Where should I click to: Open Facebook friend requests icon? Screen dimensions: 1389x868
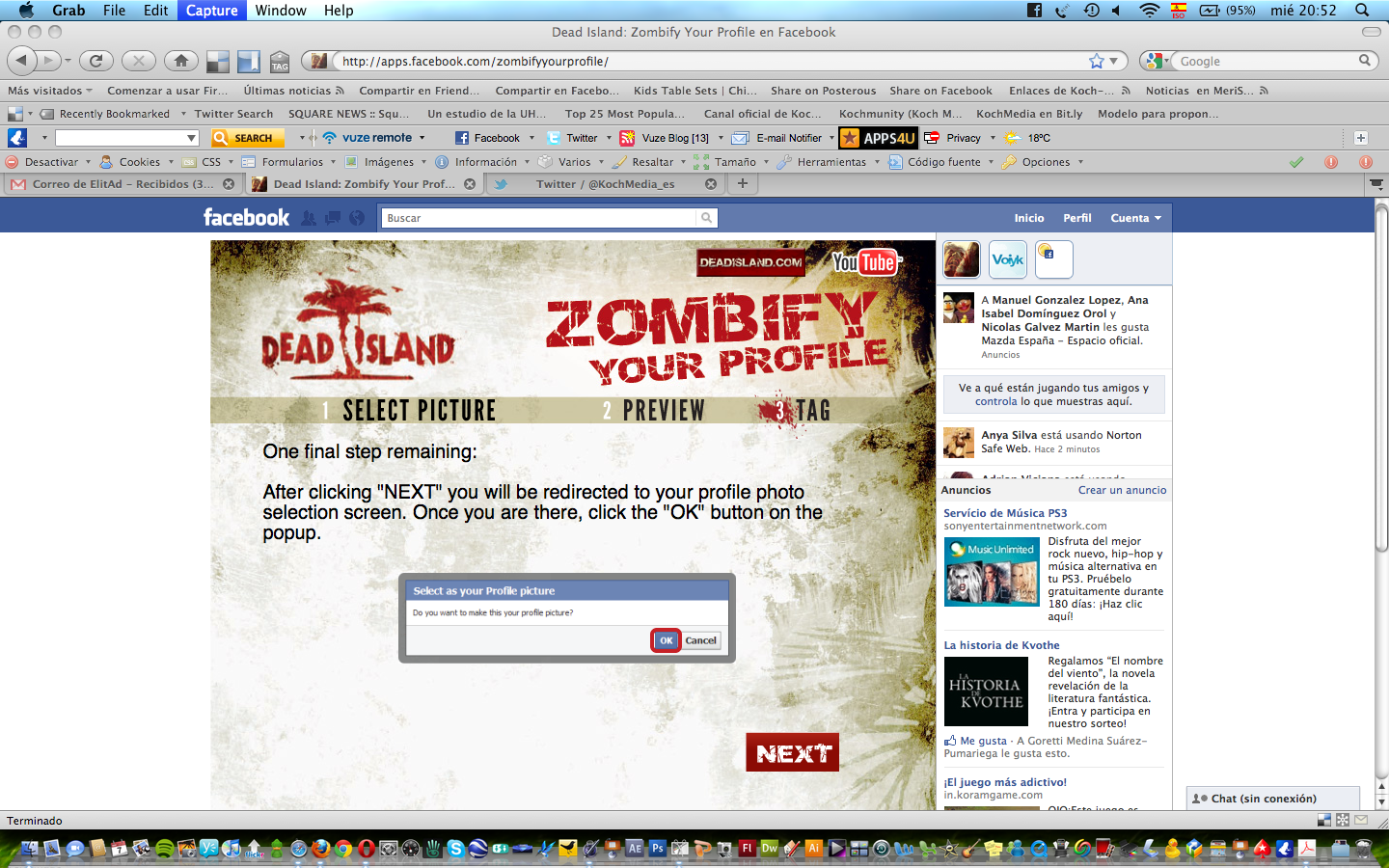(309, 218)
